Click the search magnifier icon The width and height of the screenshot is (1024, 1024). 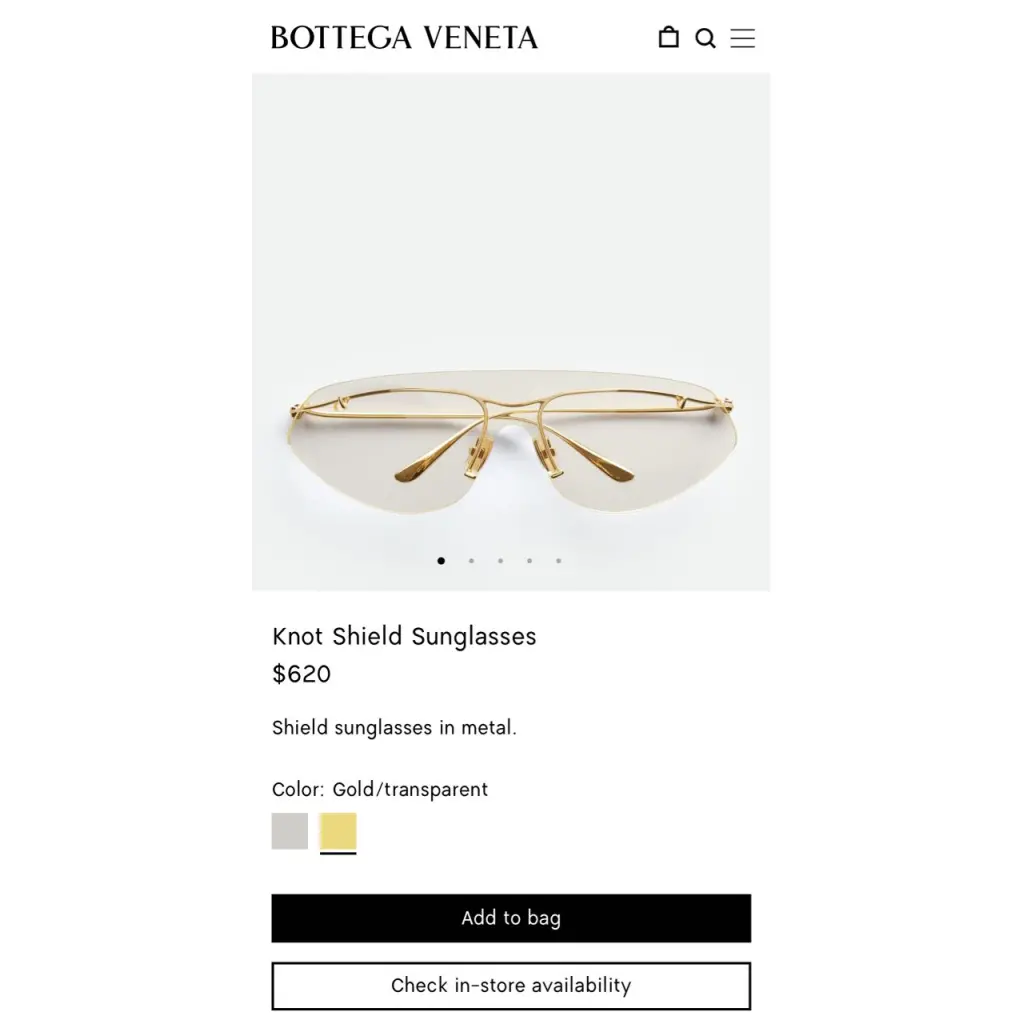[705, 38]
